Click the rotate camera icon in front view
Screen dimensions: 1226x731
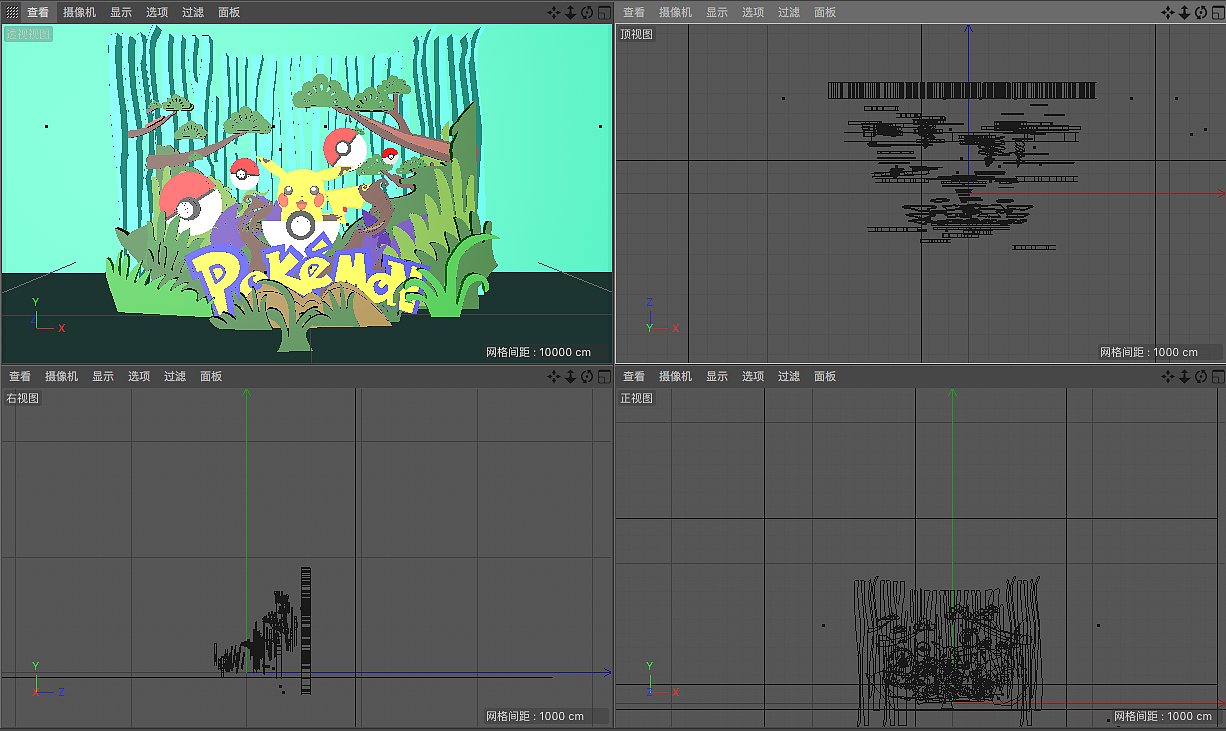tap(1201, 376)
